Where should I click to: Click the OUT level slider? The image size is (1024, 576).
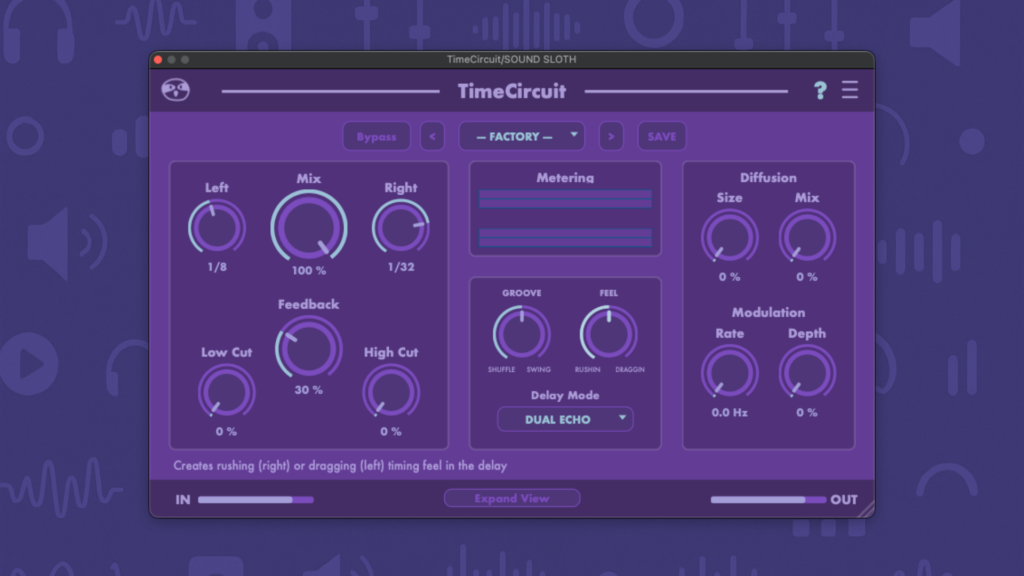pyautogui.click(x=768, y=499)
